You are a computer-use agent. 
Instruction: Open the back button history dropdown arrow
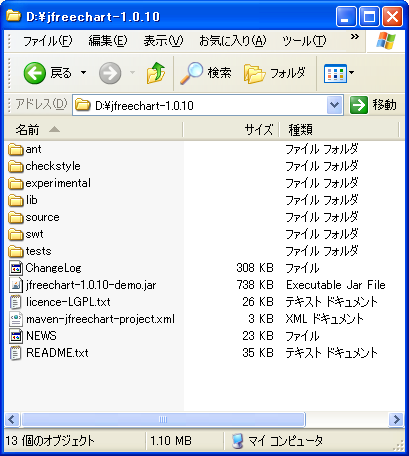(83, 72)
